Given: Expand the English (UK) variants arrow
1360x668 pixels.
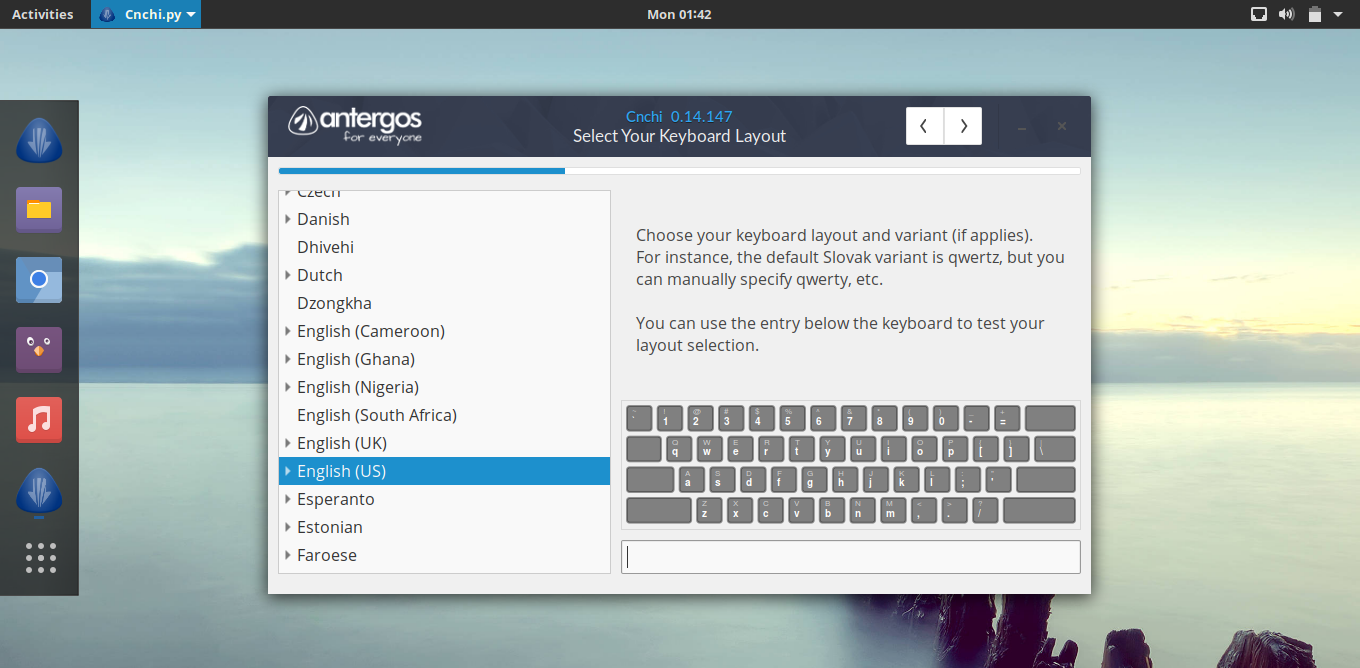Looking at the screenshot, I should [x=288, y=443].
